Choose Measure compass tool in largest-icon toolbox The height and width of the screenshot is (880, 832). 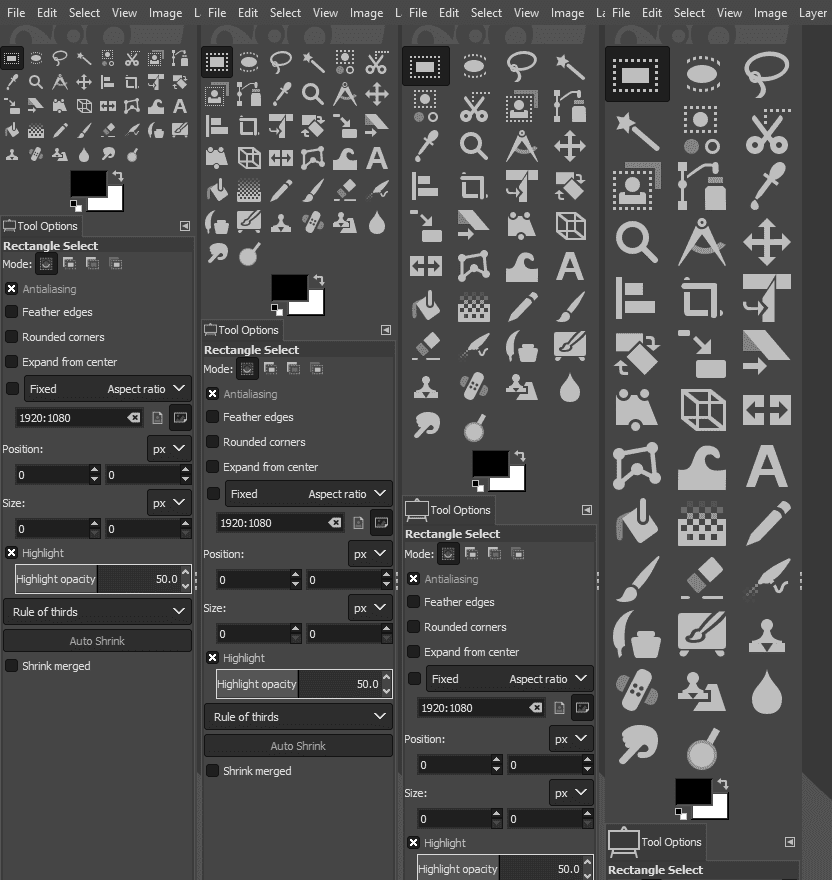pos(702,242)
